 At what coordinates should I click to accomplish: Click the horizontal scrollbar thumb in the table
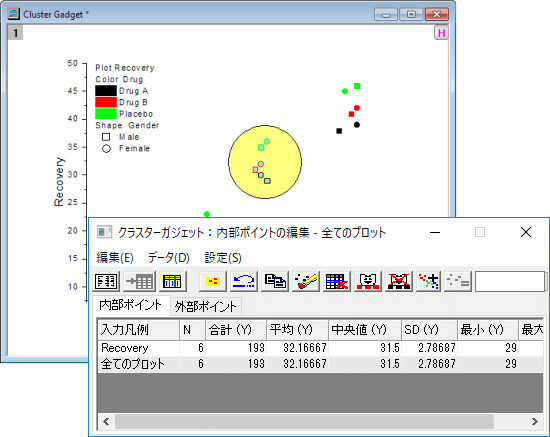[304, 421]
